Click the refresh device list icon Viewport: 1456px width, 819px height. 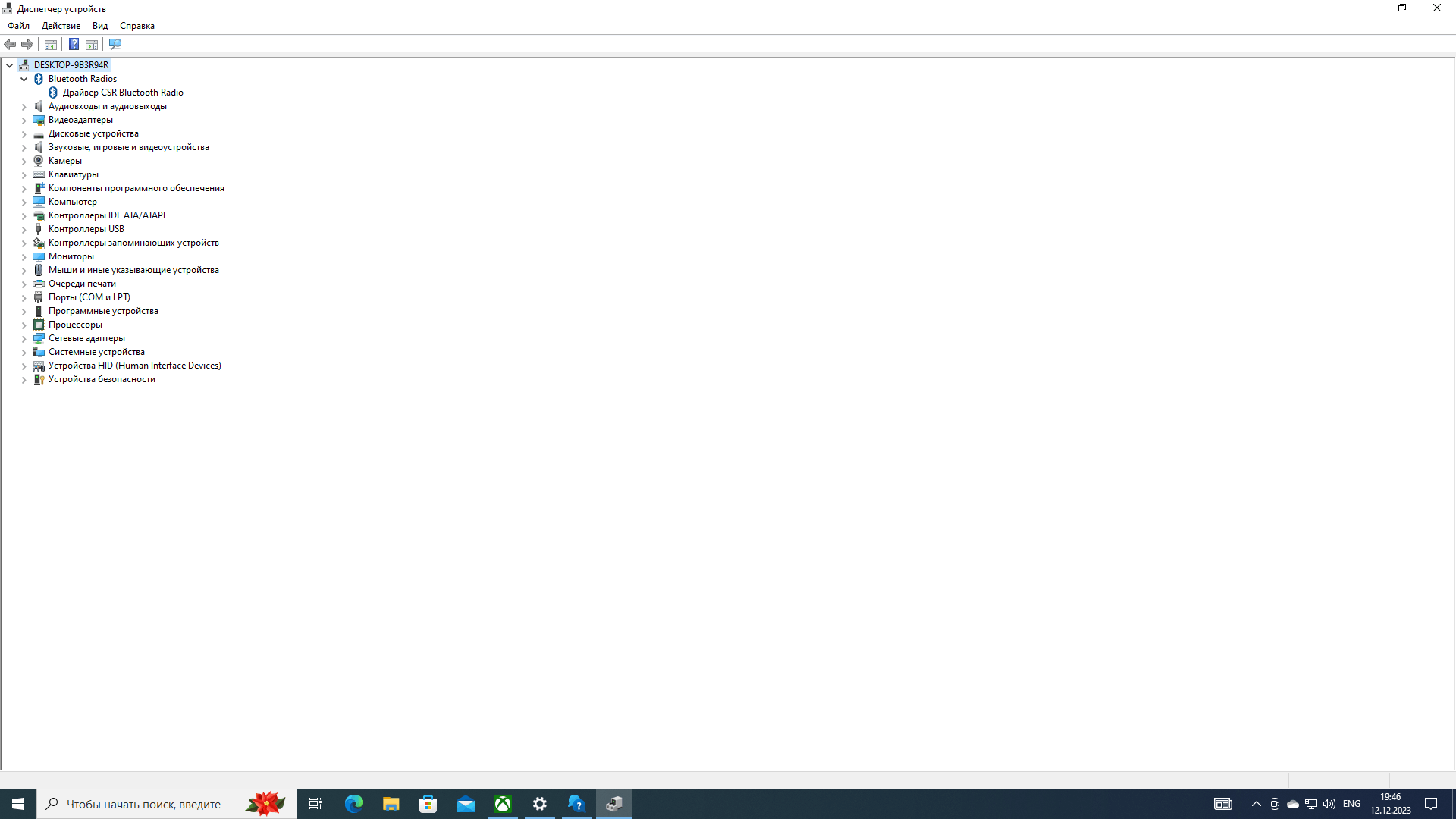(x=115, y=44)
